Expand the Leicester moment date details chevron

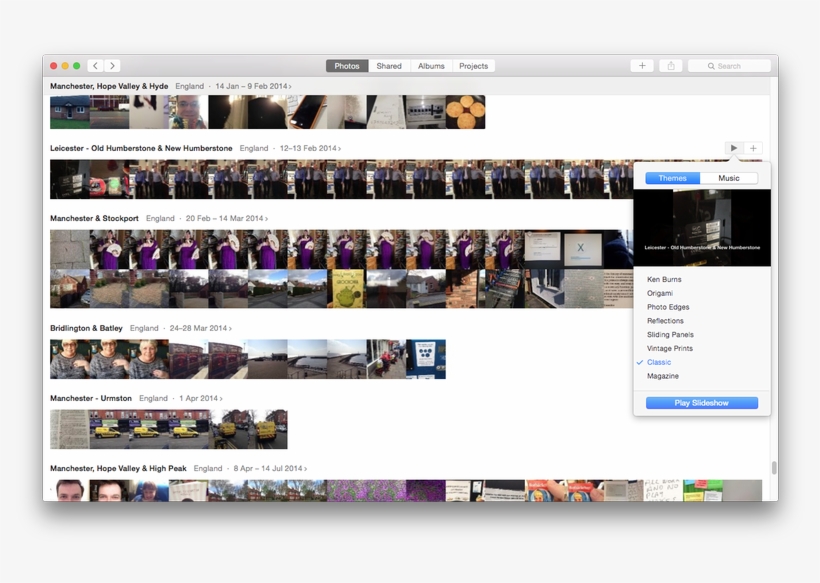(x=340, y=147)
